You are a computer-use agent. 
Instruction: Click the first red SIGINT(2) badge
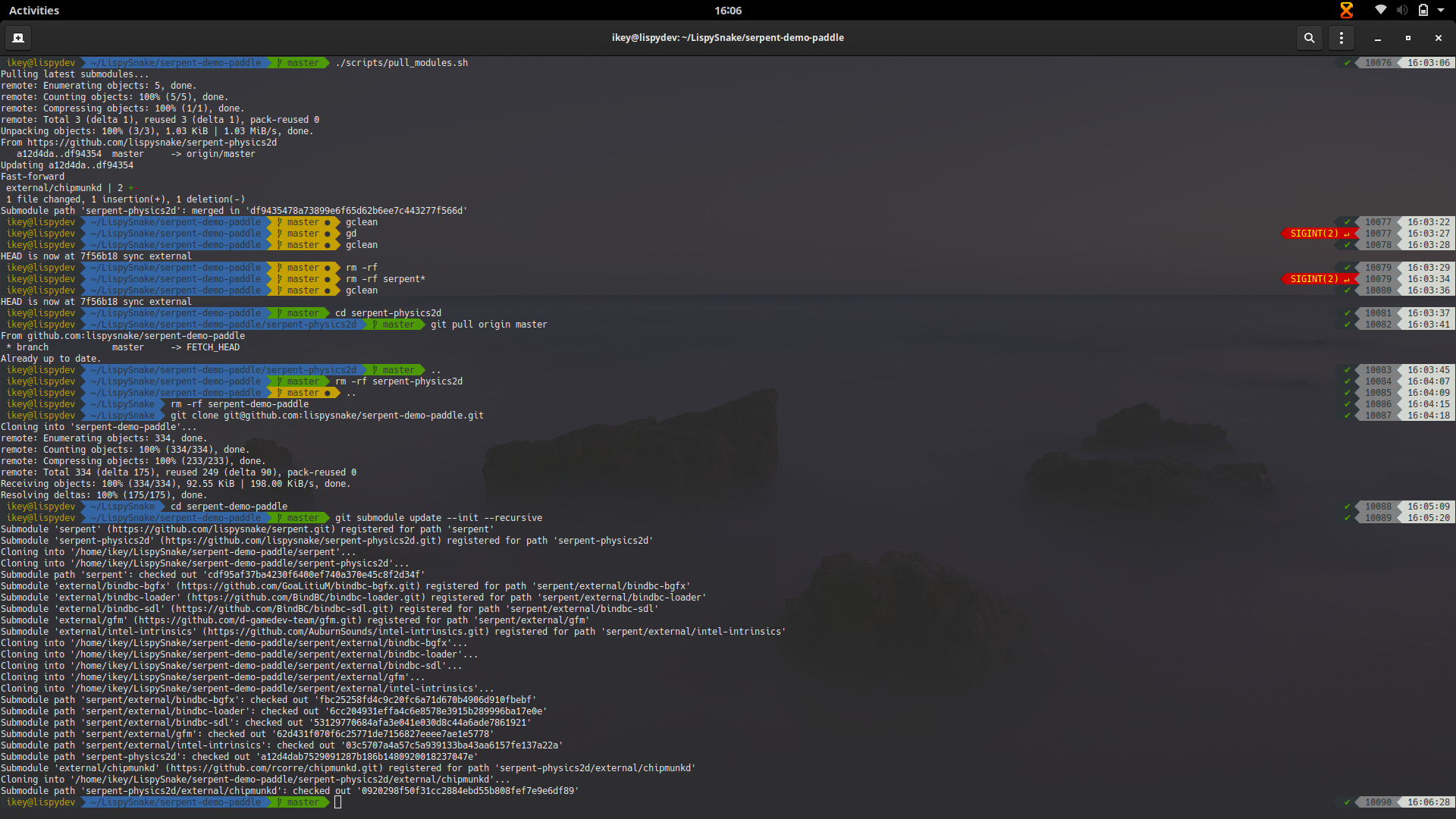tap(1315, 234)
